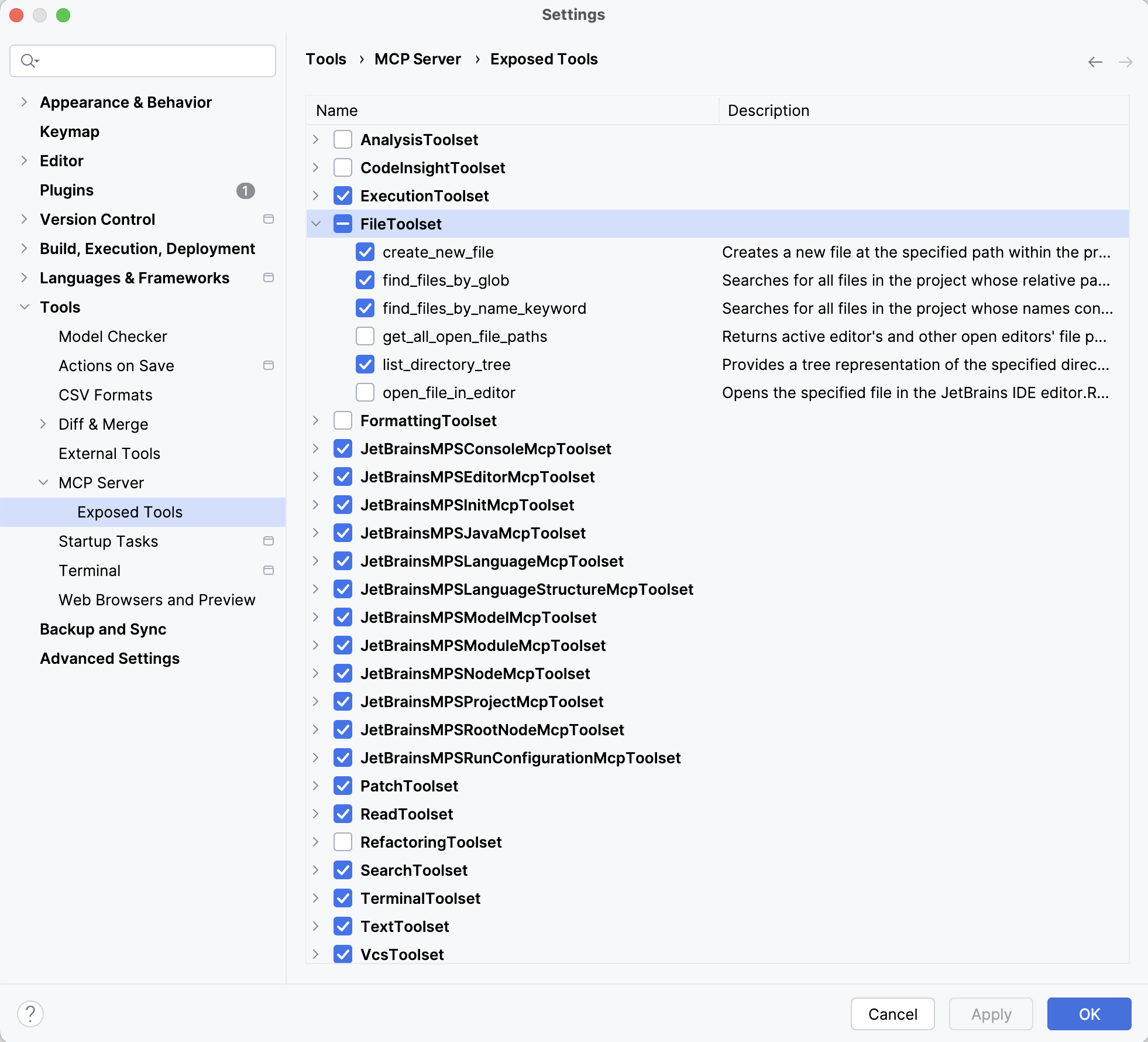Expand Appearance & Behavior in sidebar
Viewport: 1148px width, 1042px height.
point(24,102)
